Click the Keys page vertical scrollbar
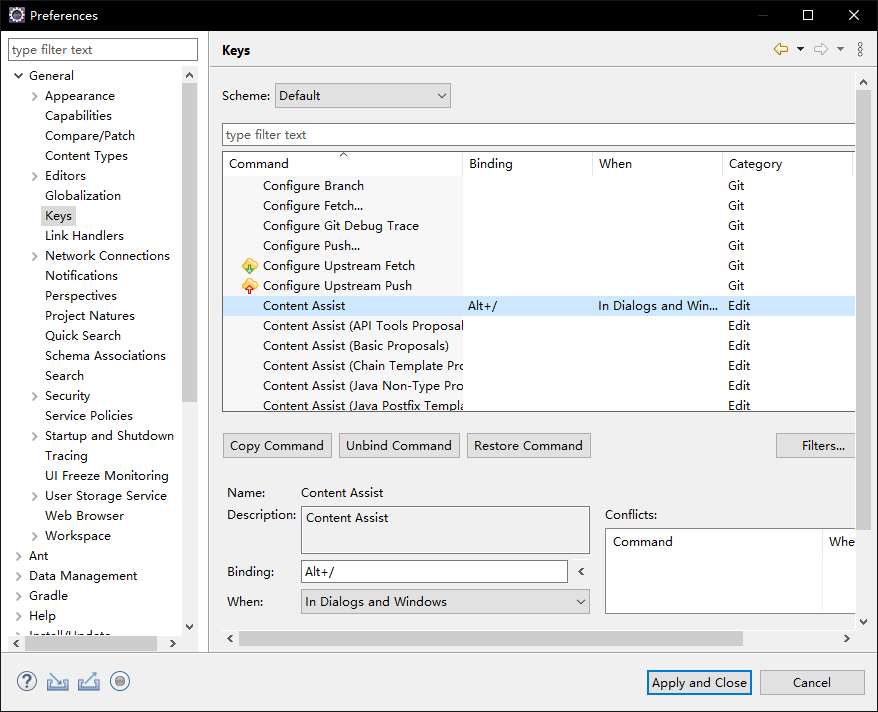Screen dimensions: 878x712 863,308
